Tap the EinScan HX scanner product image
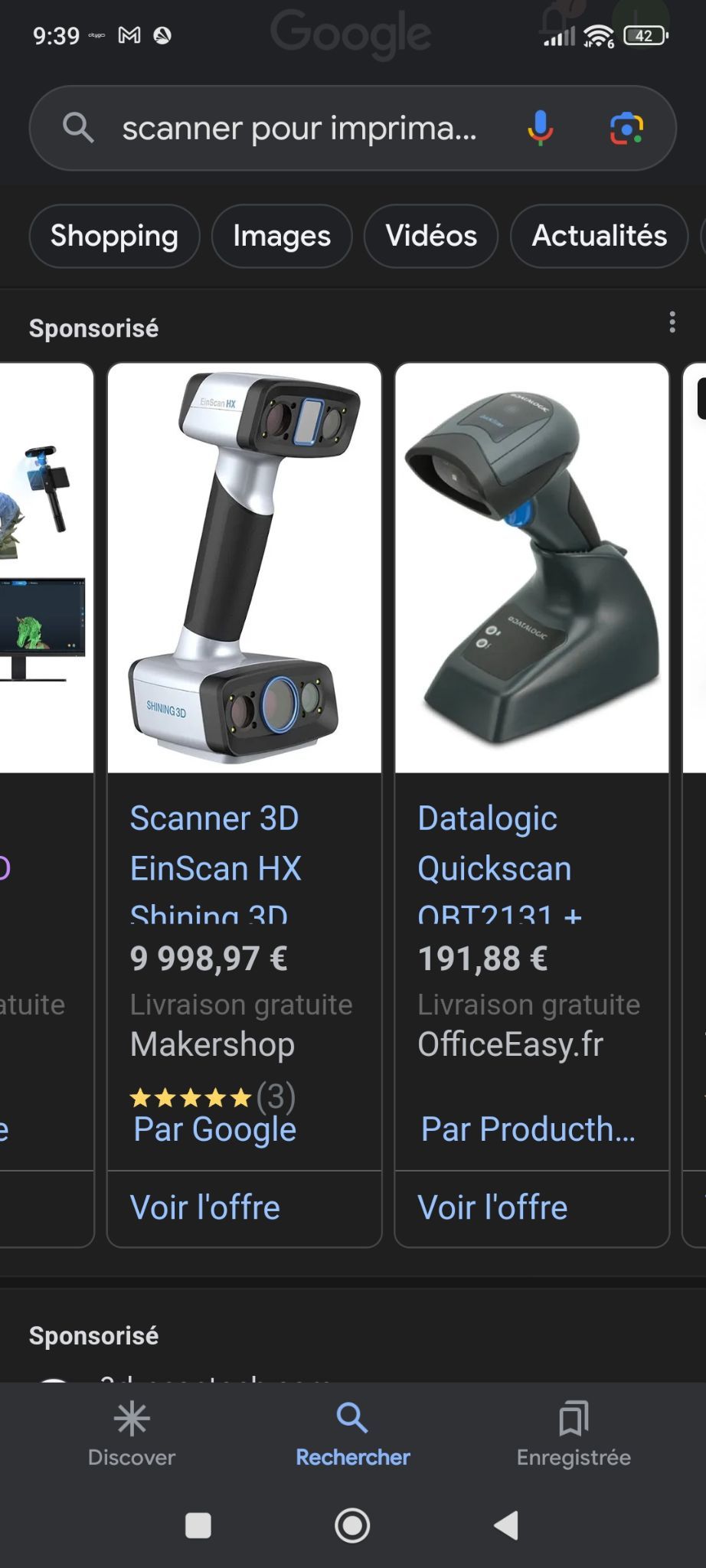Screen dimensions: 706x1568 pos(244,567)
